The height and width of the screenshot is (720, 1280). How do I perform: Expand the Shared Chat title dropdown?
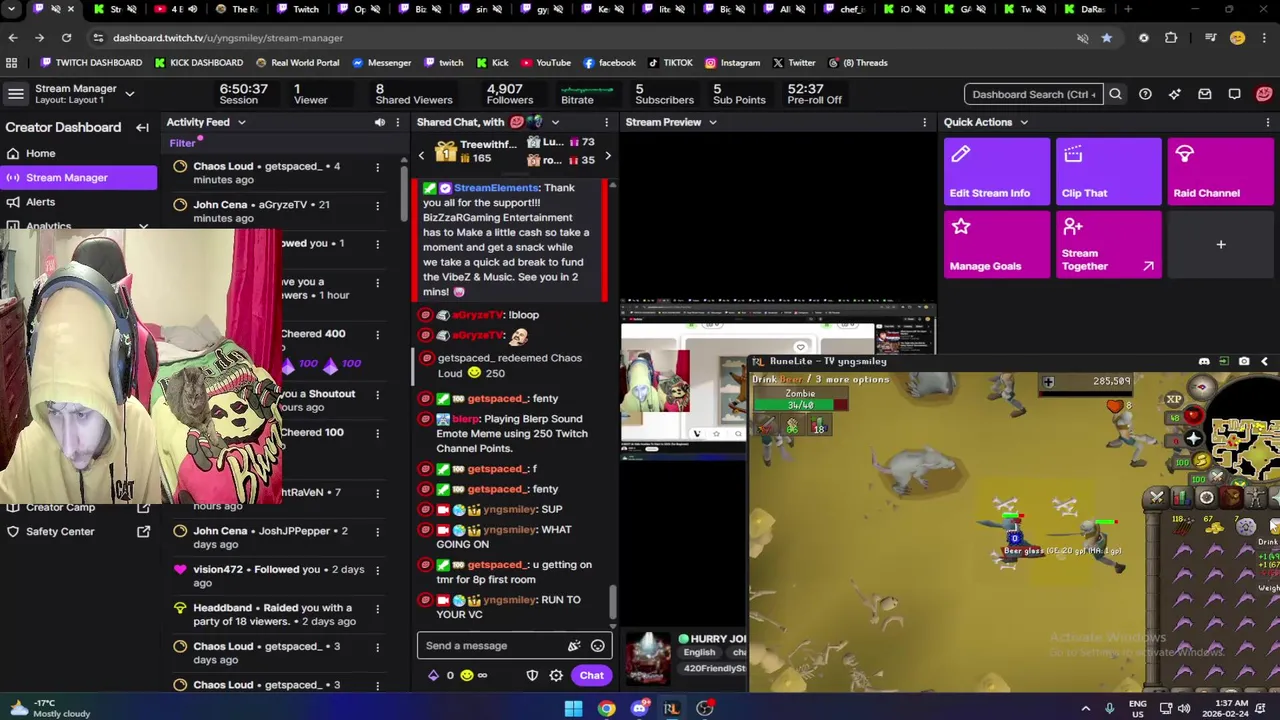click(x=555, y=122)
